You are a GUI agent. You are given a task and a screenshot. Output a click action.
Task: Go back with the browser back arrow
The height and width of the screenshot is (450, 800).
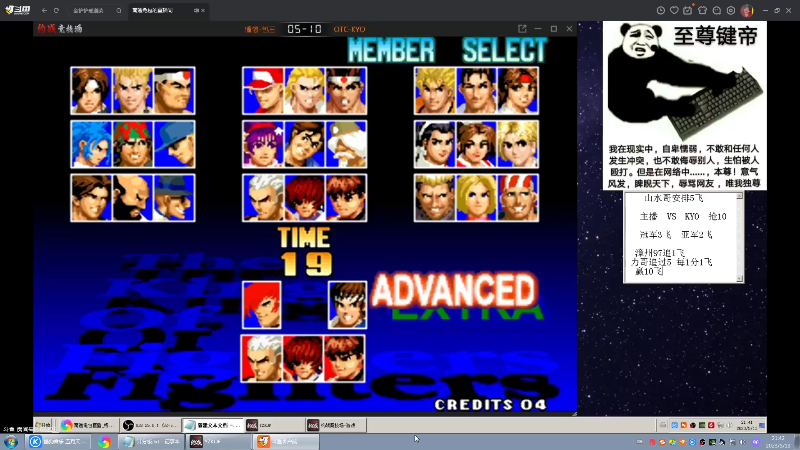tap(44, 10)
